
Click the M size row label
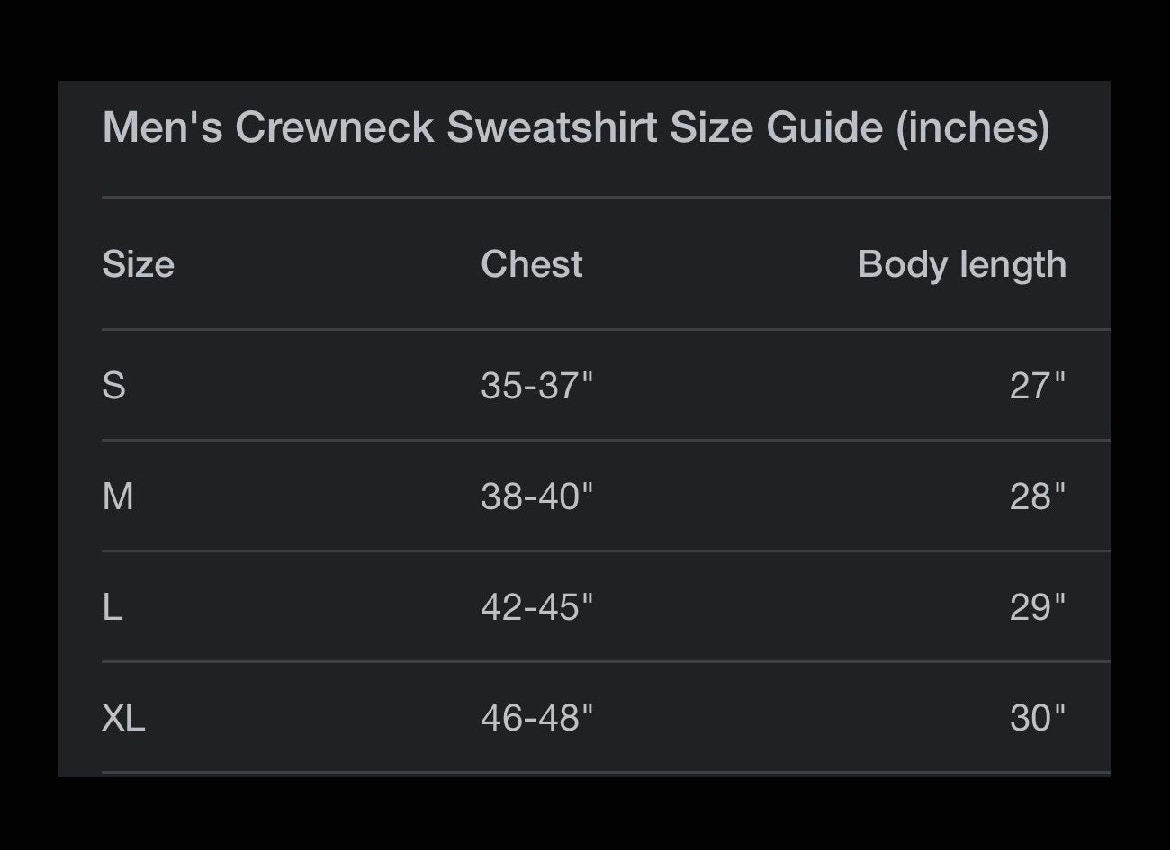pos(118,496)
